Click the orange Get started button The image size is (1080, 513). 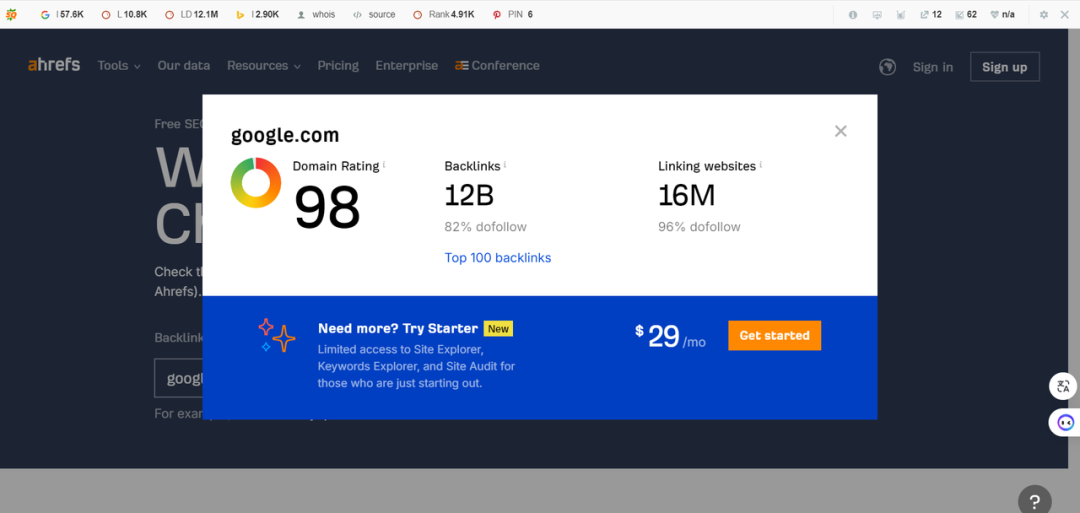click(774, 335)
